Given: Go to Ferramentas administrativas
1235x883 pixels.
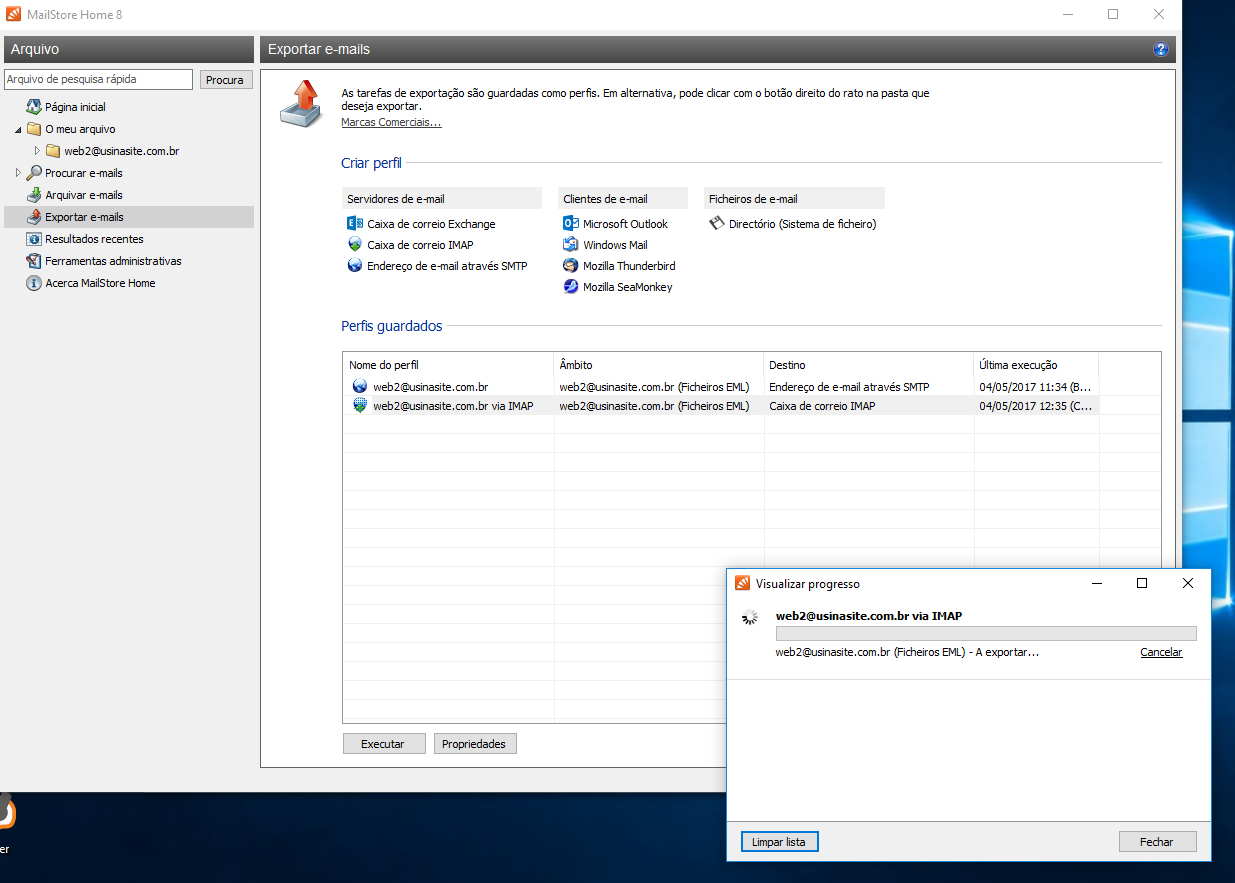Looking at the screenshot, I should (x=112, y=261).
